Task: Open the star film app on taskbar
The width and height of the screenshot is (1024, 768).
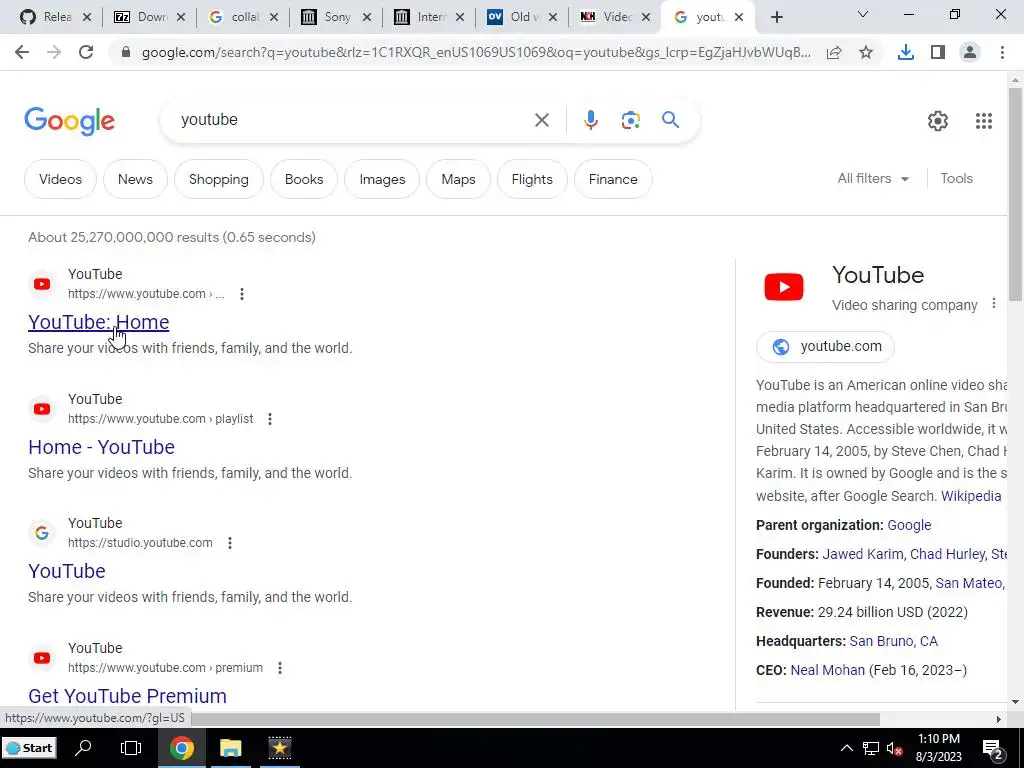Action: pyautogui.click(x=280, y=748)
